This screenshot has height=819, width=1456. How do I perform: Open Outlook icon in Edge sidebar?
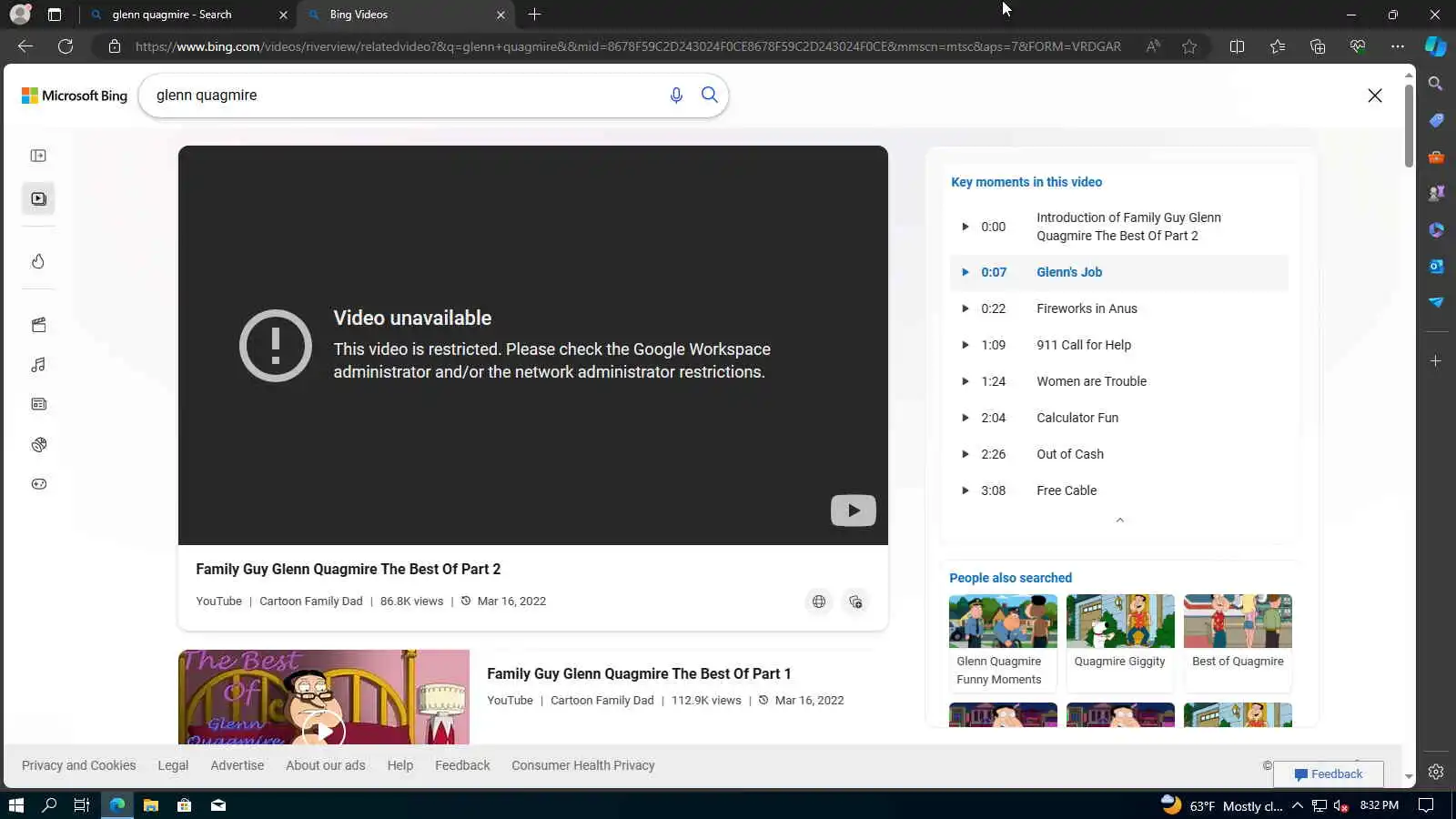pyautogui.click(x=1436, y=266)
